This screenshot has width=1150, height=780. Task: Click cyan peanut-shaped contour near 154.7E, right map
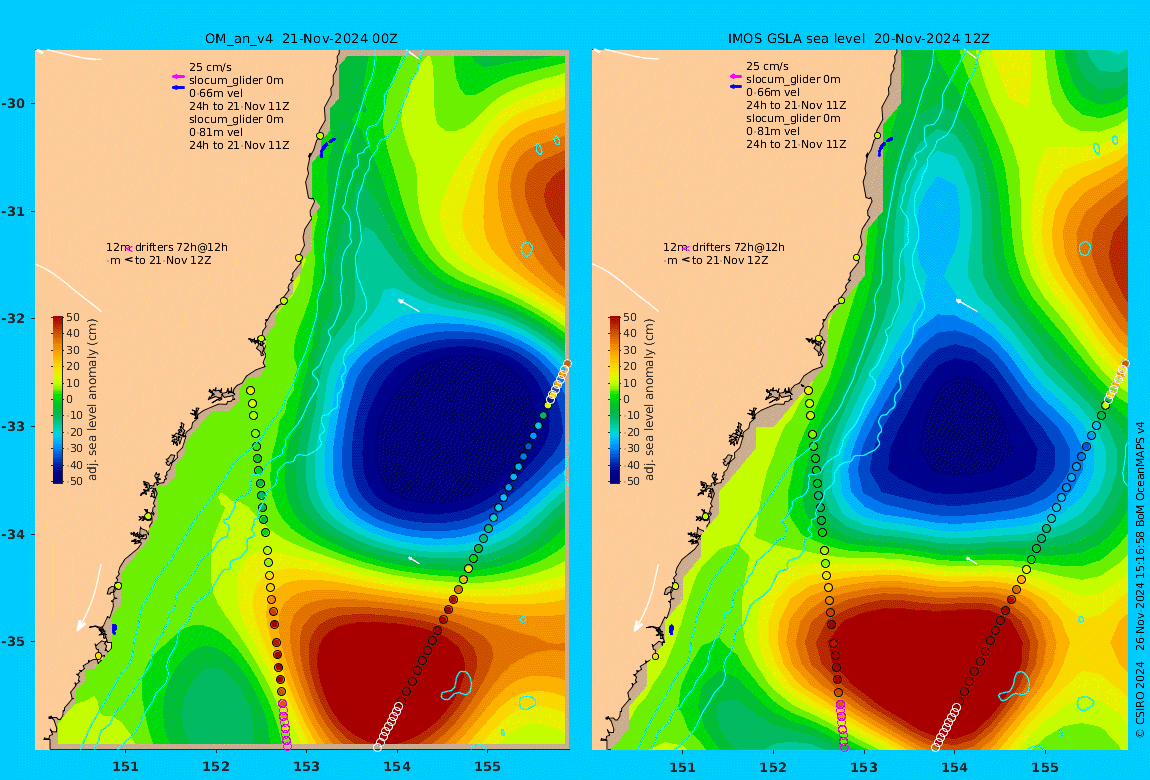coord(1014,686)
